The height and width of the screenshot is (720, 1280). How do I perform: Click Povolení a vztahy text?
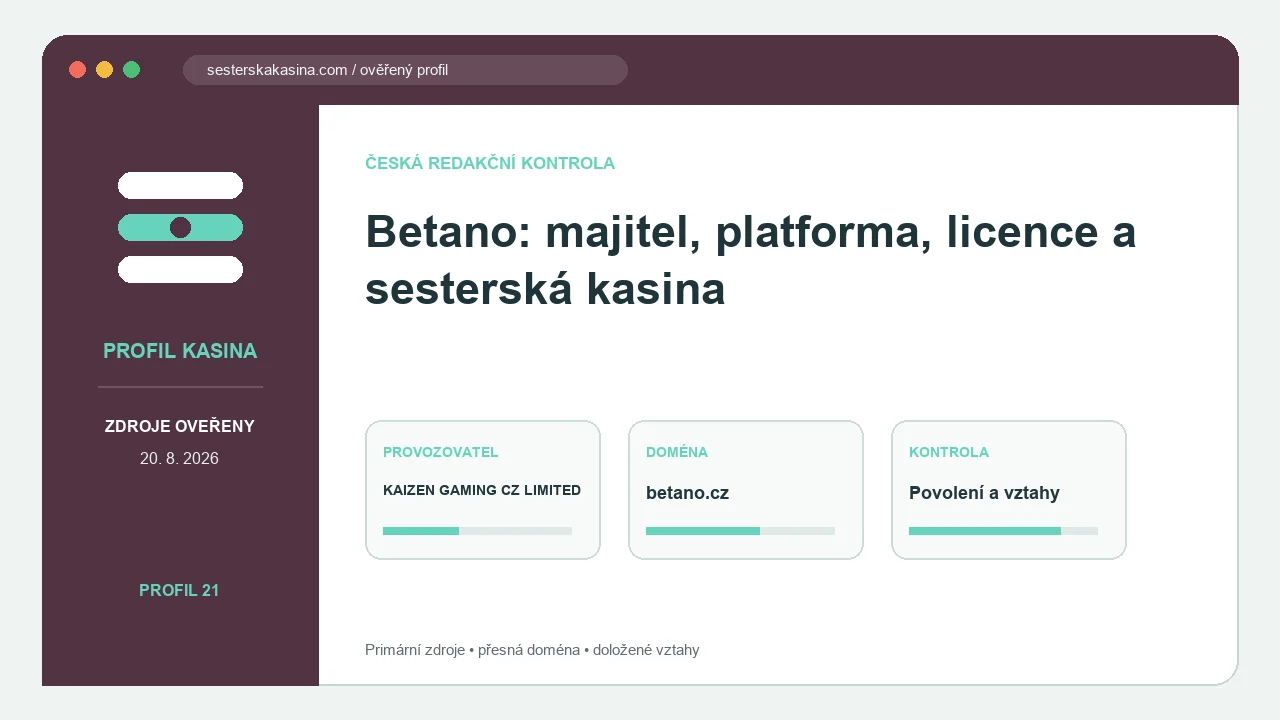984,494
